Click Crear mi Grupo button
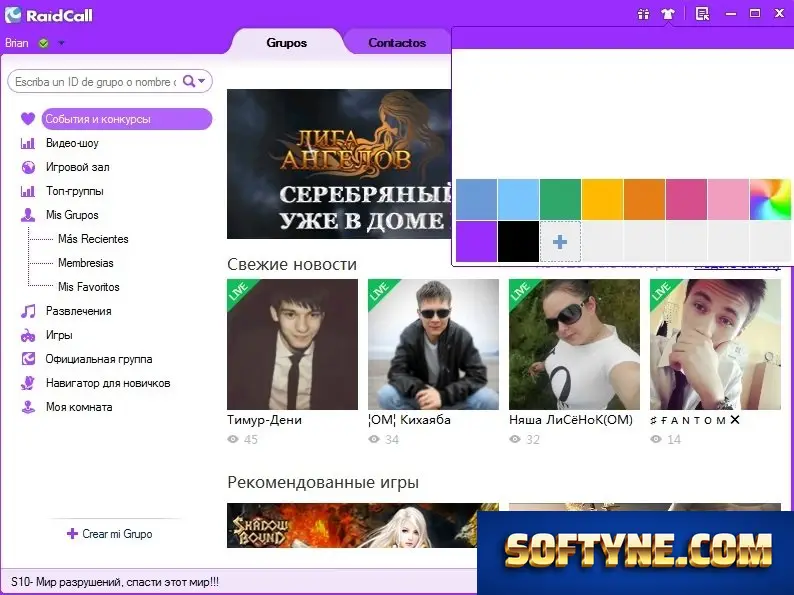The height and width of the screenshot is (595, 794). tap(109, 534)
